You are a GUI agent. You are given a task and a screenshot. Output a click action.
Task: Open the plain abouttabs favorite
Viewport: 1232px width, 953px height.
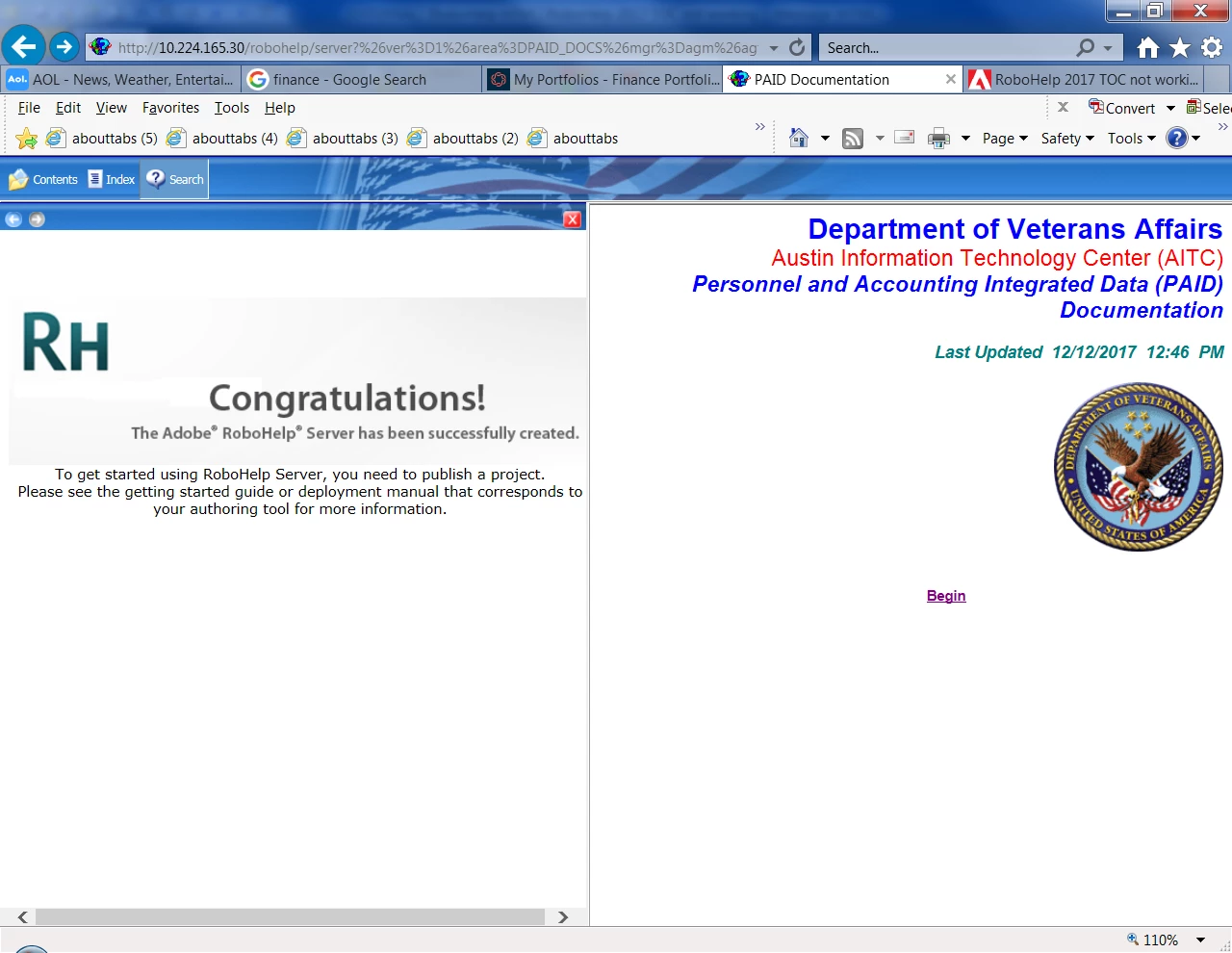tap(573, 139)
